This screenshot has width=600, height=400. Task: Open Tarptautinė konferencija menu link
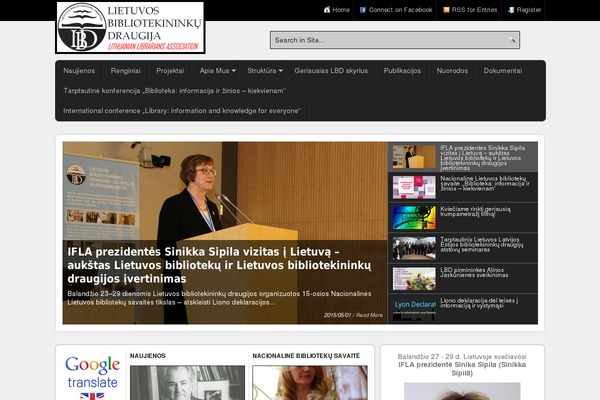(x=174, y=91)
